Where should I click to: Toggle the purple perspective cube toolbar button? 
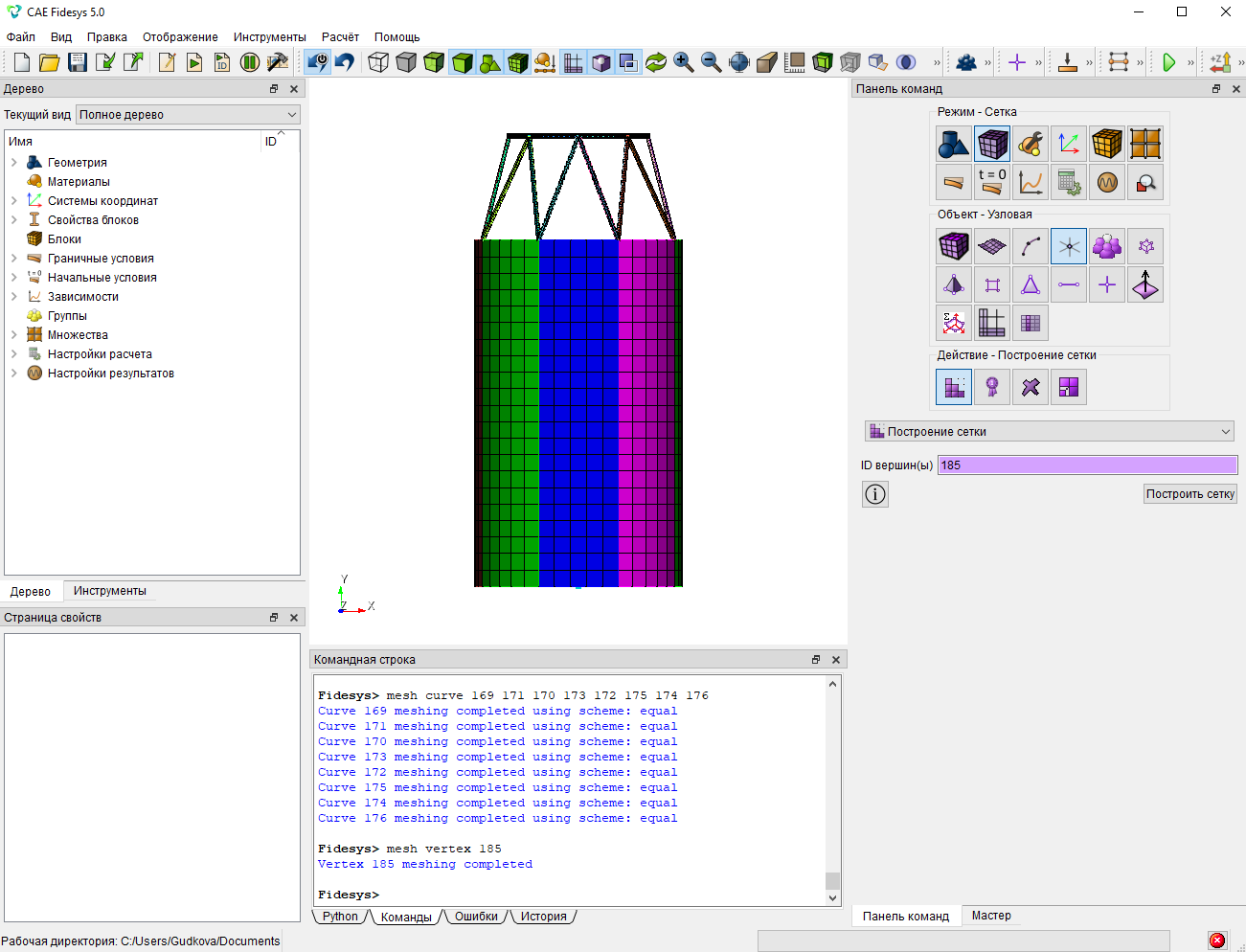601,62
